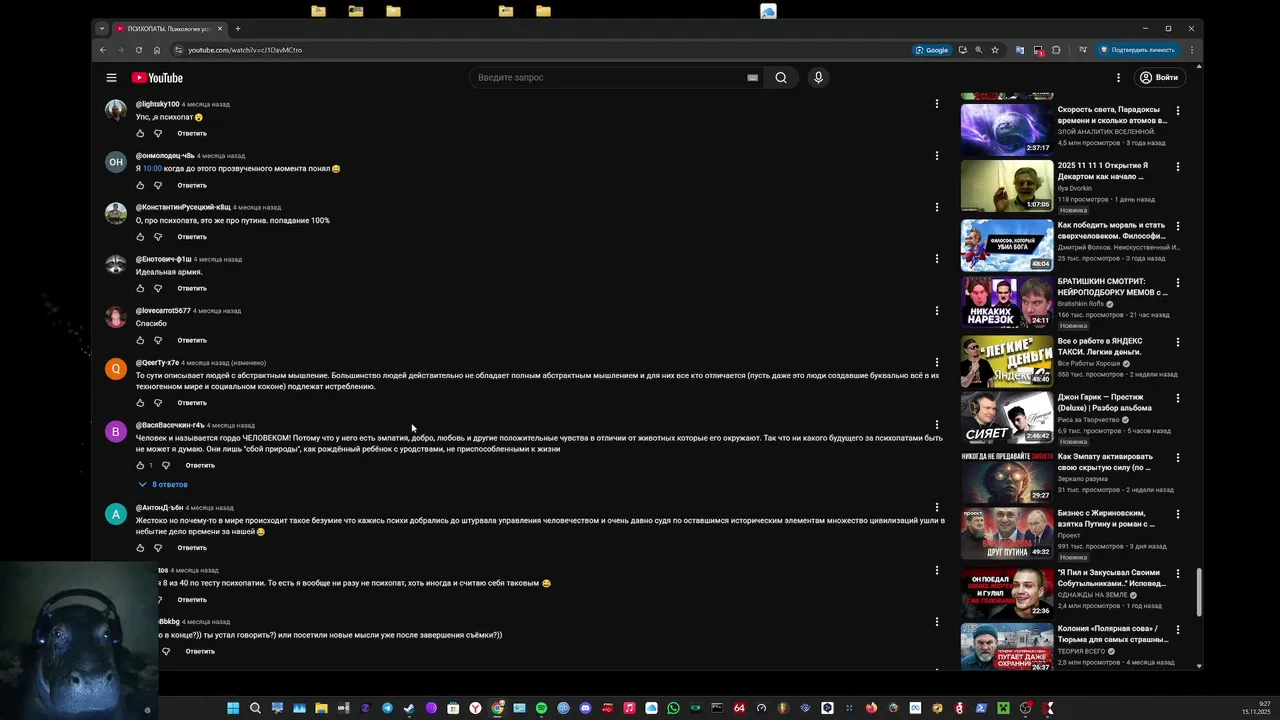This screenshot has width=1280, height=720.
Task: Click the 'Bratishkin Rofls' channel name
Action: [1081, 304]
